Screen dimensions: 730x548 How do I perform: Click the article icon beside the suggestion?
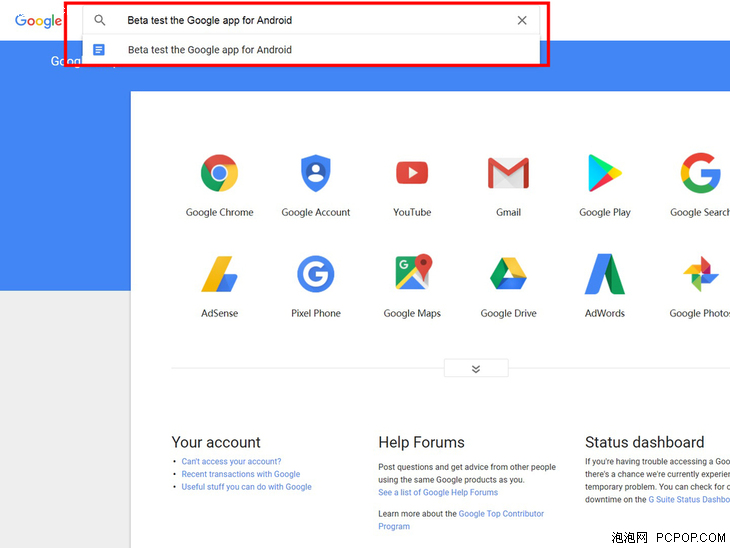pos(99,49)
